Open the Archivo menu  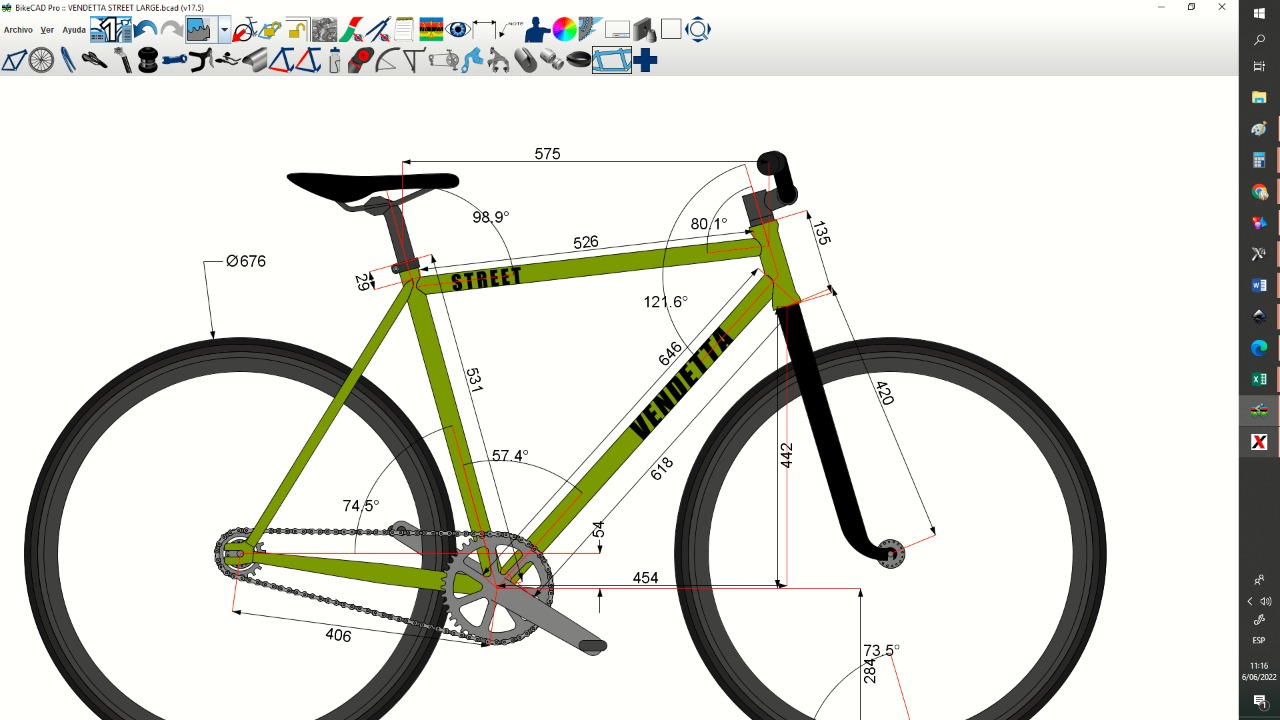coord(18,30)
